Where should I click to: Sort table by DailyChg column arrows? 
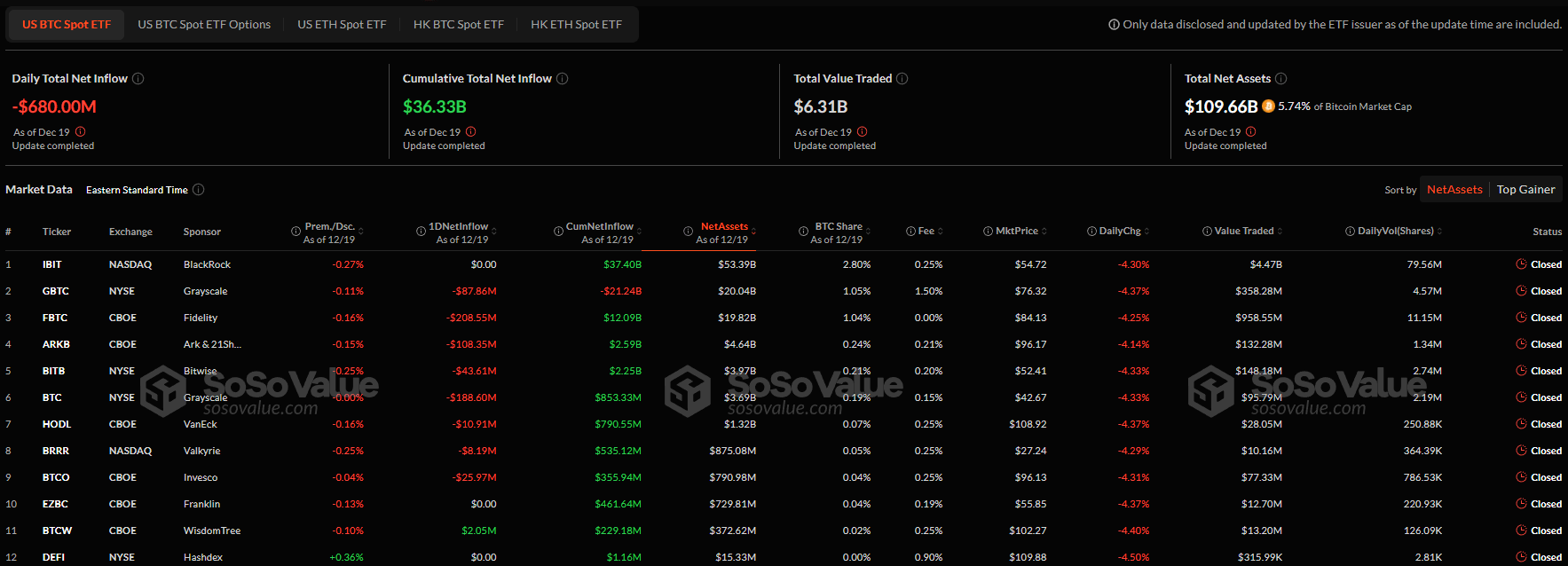pyautogui.click(x=1147, y=232)
